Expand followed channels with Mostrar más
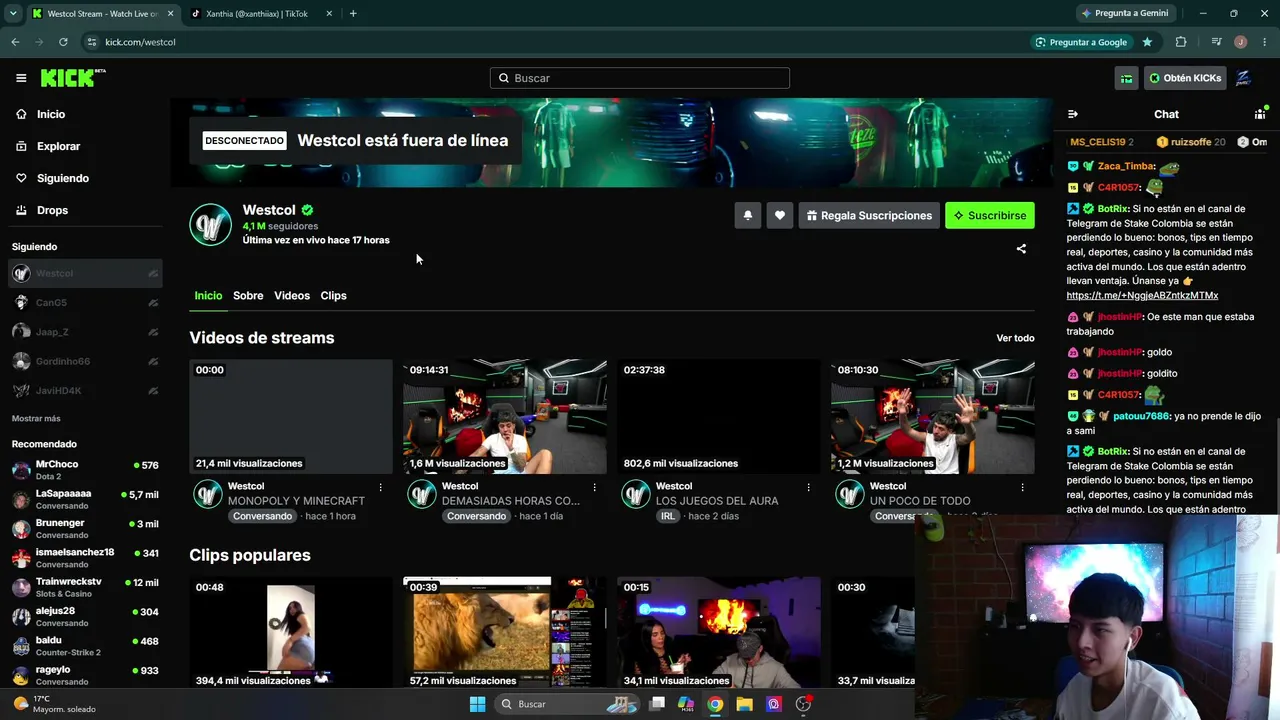The height and width of the screenshot is (720, 1280). coord(36,418)
